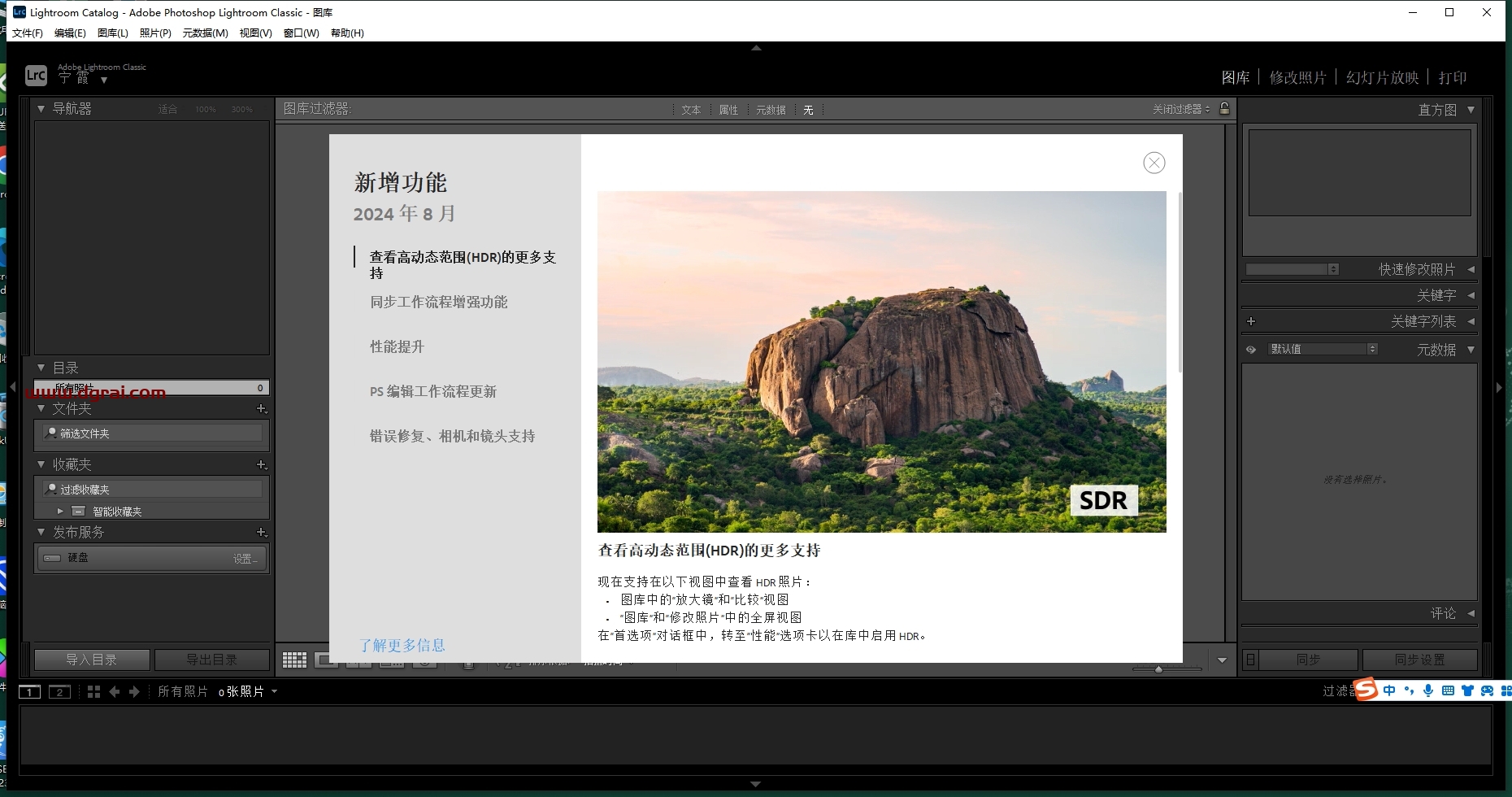
Task: Add keyword with plus in 关键字列表
Action: (x=1251, y=321)
